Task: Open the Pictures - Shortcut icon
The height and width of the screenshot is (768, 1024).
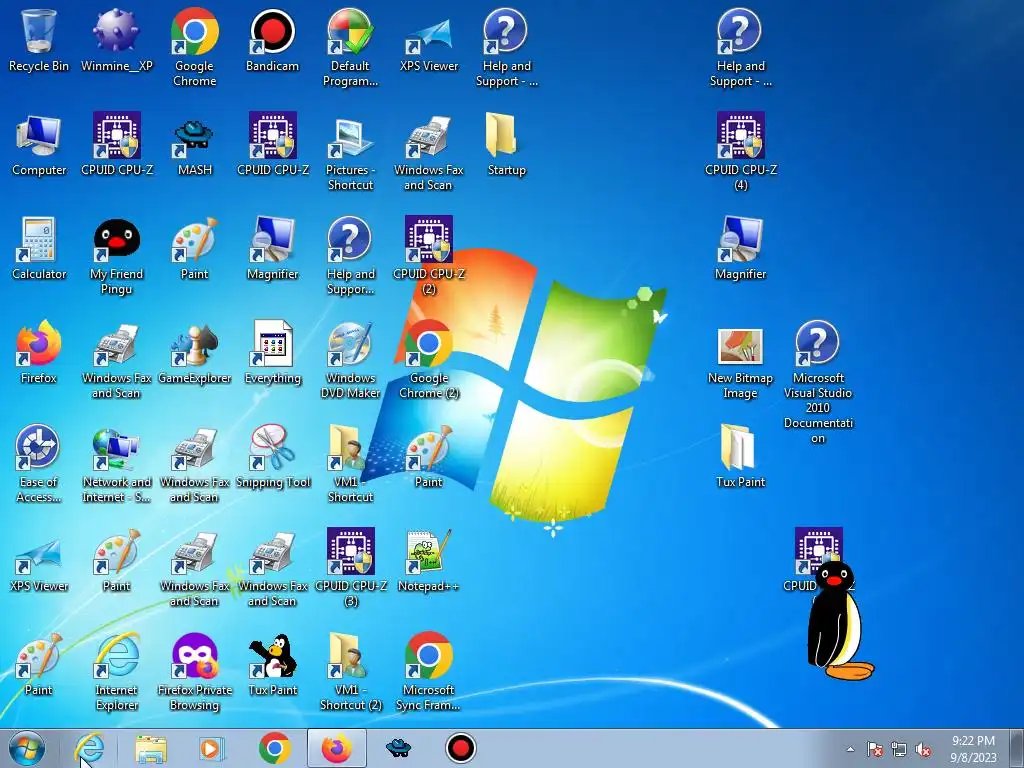Action: pos(350,152)
